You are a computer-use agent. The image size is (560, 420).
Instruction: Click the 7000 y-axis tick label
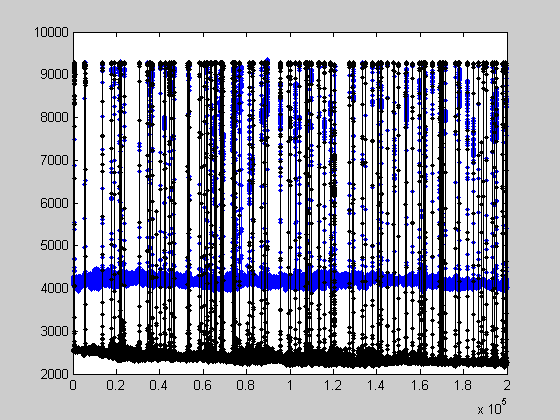coord(54,160)
